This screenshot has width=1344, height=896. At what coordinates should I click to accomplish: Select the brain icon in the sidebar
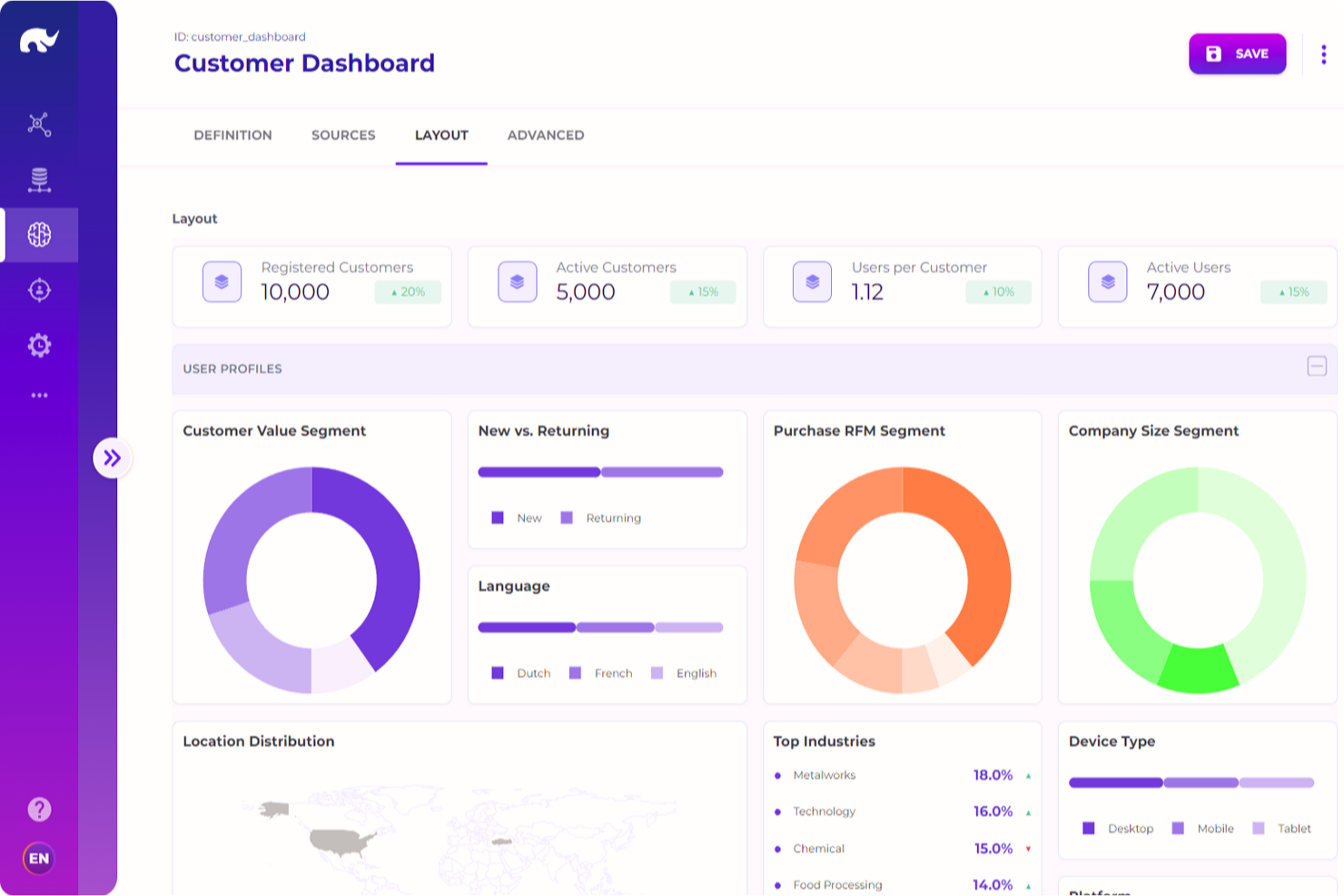pyautogui.click(x=39, y=234)
